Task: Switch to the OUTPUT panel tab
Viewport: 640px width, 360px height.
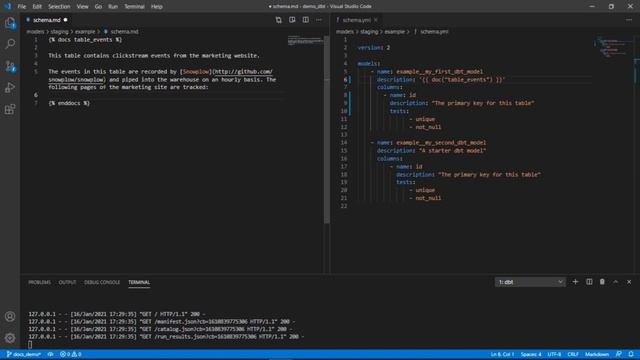Action: [x=67, y=282]
